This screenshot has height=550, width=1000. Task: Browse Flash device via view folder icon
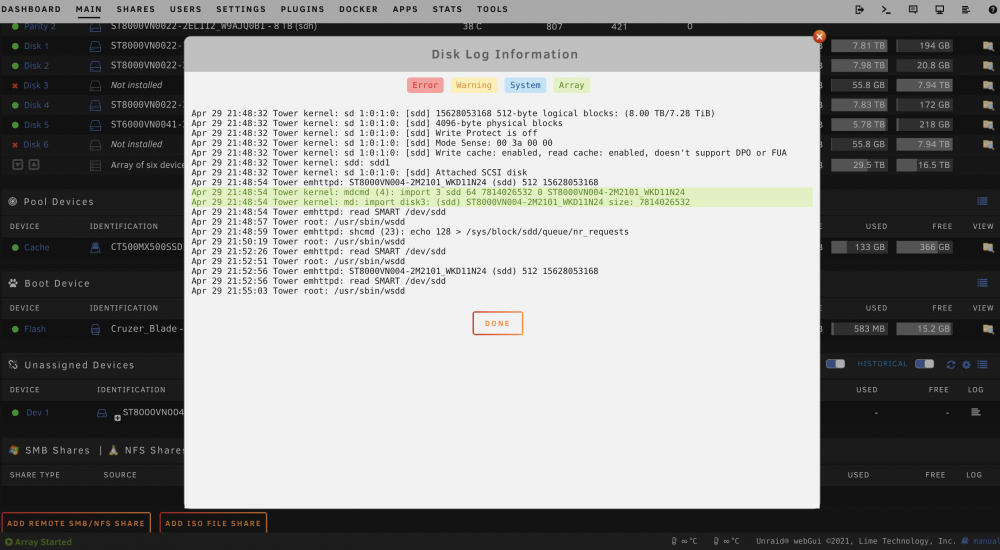click(x=988, y=329)
